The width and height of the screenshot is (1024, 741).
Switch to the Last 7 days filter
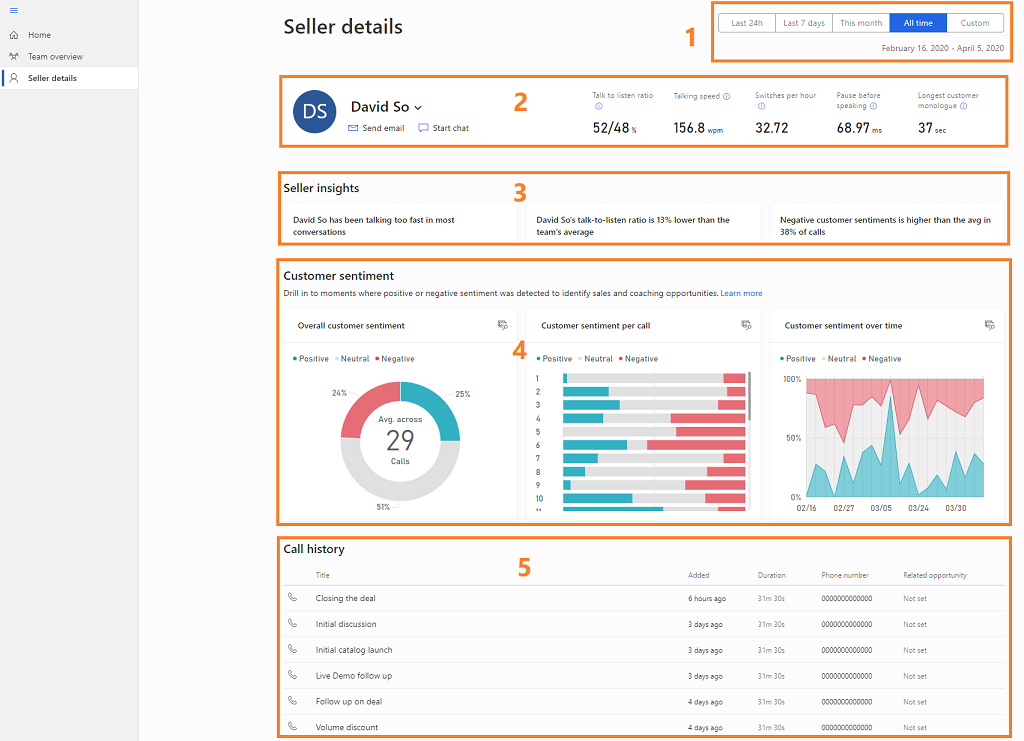tap(803, 22)
